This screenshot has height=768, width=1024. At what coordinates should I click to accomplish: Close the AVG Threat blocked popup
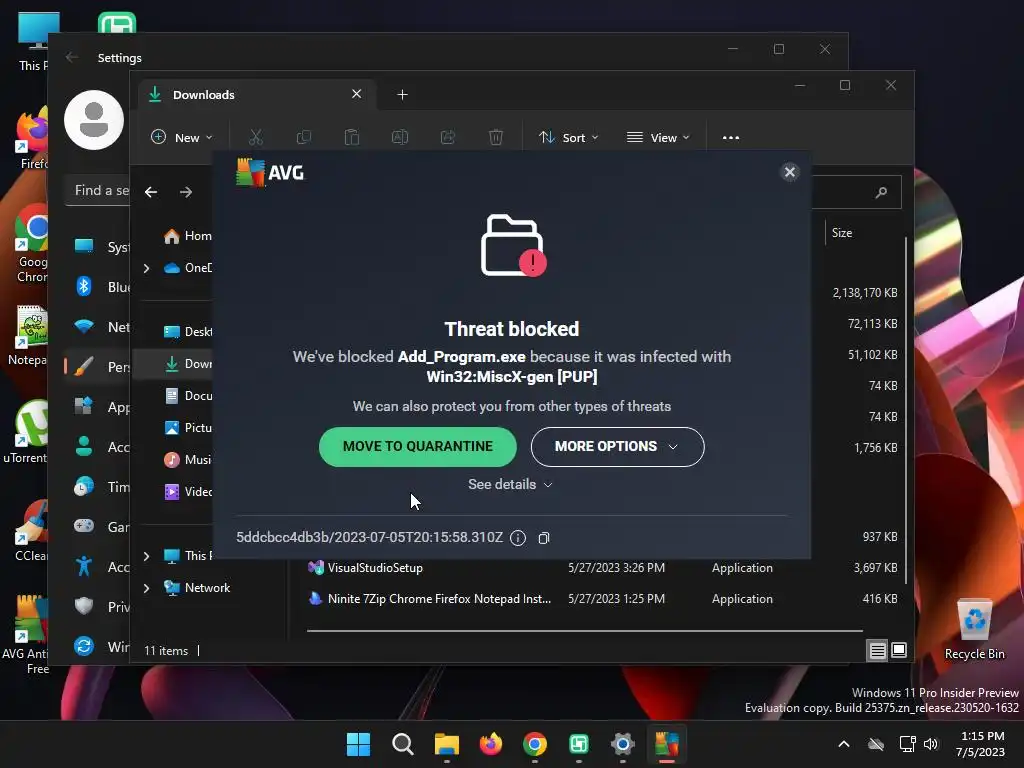(x=790, y=172)
